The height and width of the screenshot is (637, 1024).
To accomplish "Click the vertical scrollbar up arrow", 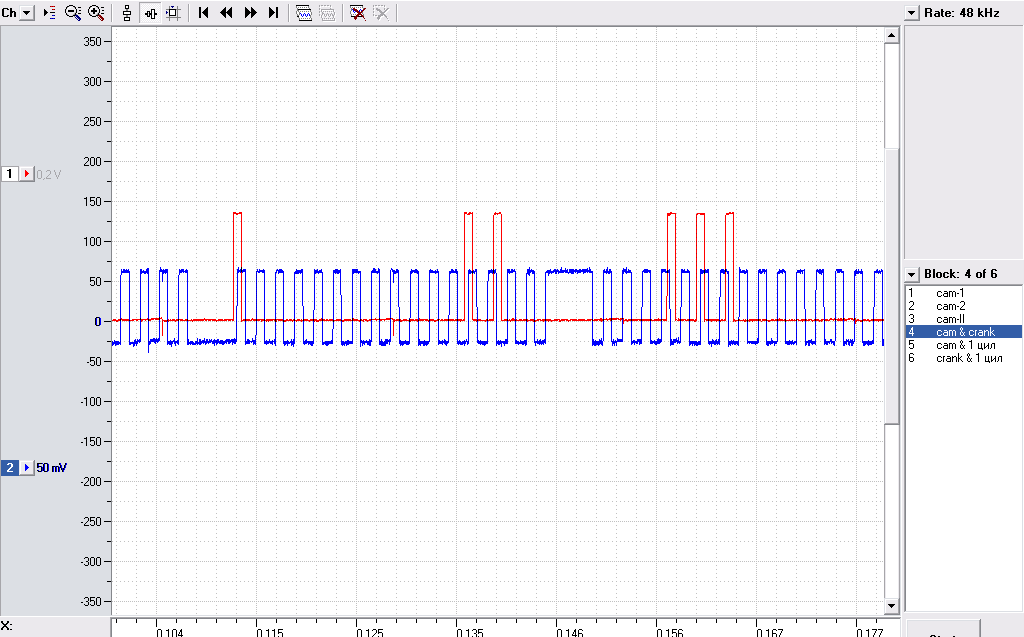I will click(x=891, y=35).
